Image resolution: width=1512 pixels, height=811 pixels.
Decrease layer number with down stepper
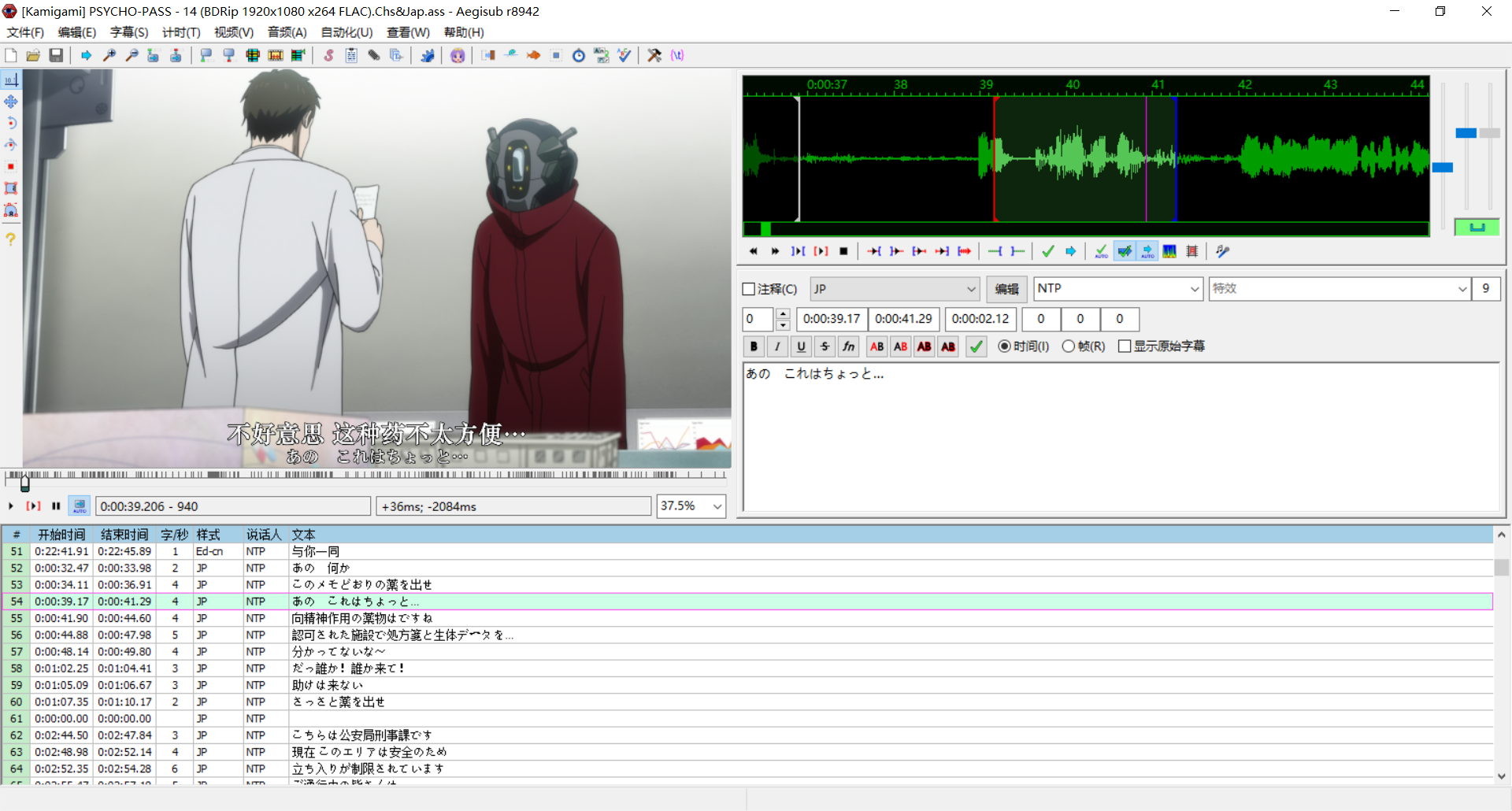(783, 324)
